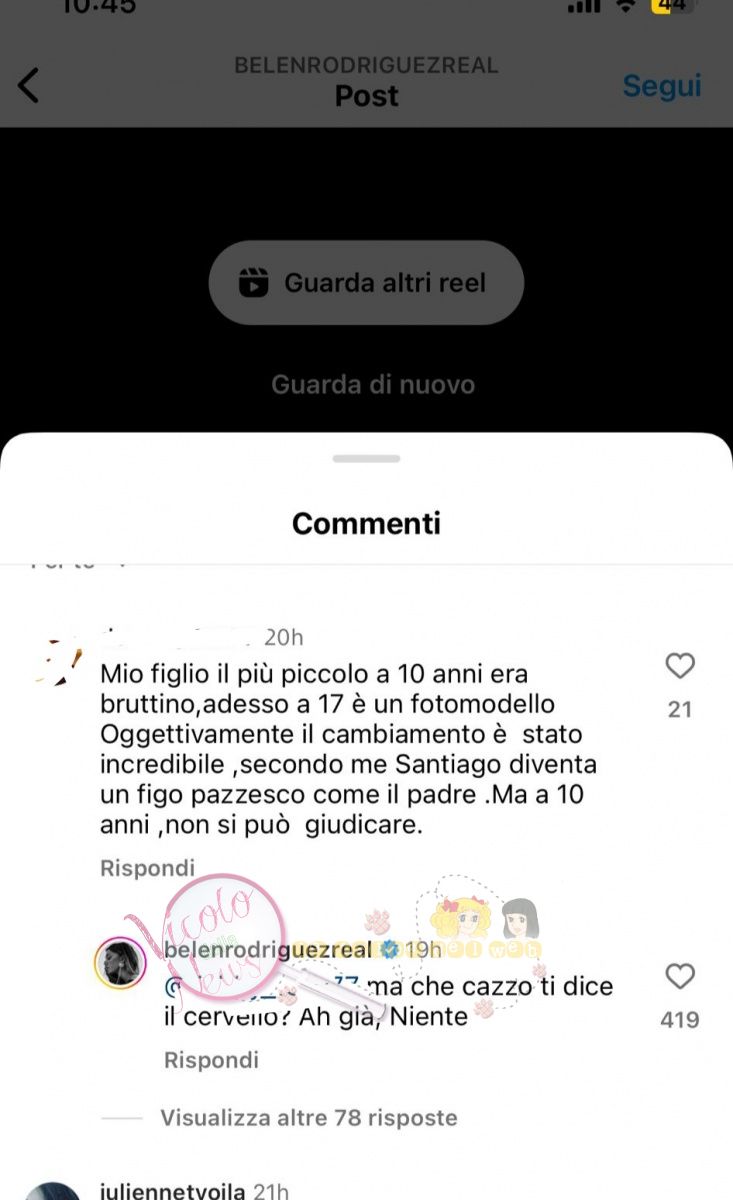This screenshot has width=733, height=1200.
Task: Replay the reel with Guarda di nuovo
Action: point(373,384)
